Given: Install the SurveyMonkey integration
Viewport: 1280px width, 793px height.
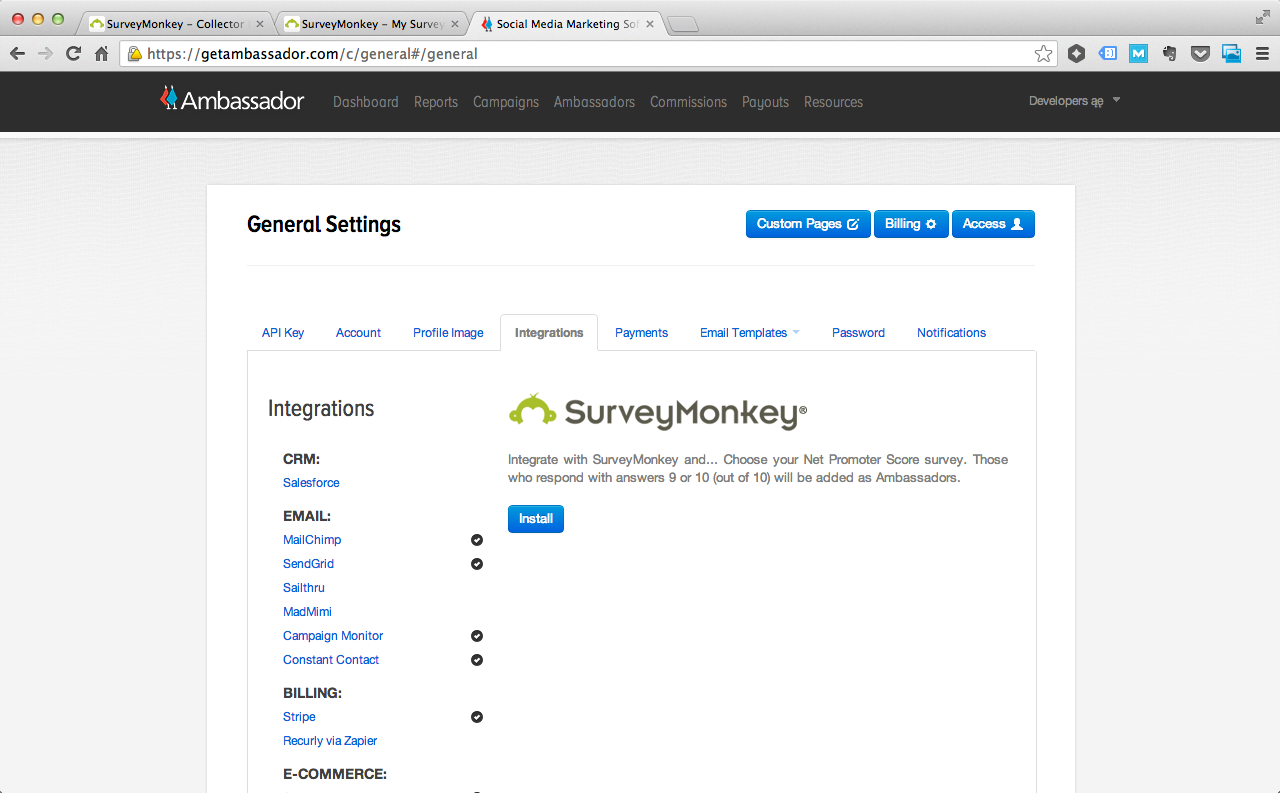Looking at the screenshot, I should tap(535, 519).
